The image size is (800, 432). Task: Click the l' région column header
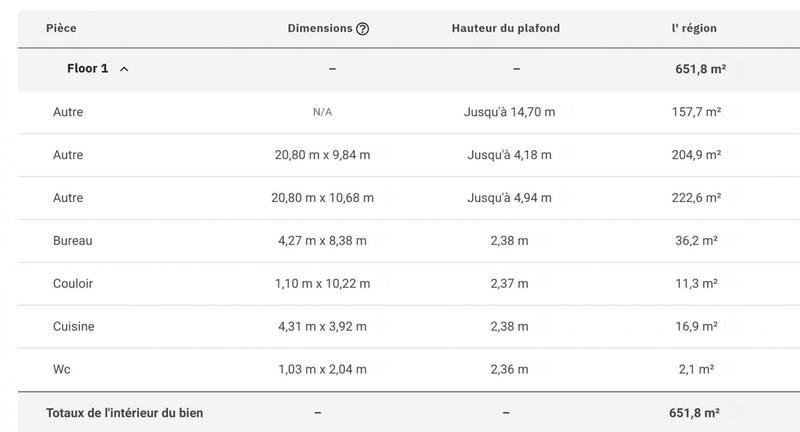tap(694, 29)
